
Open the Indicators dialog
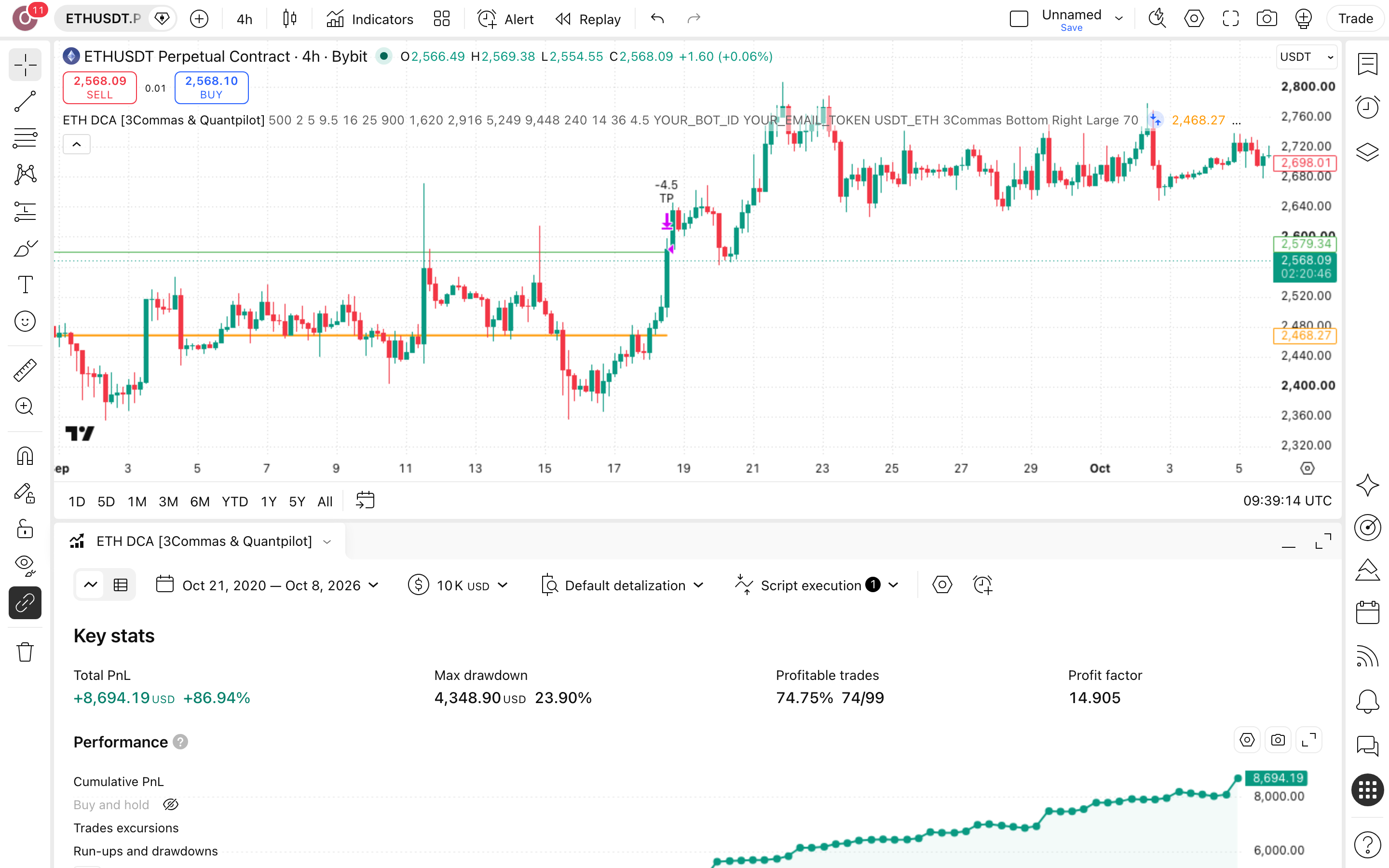tap(369, 19)
